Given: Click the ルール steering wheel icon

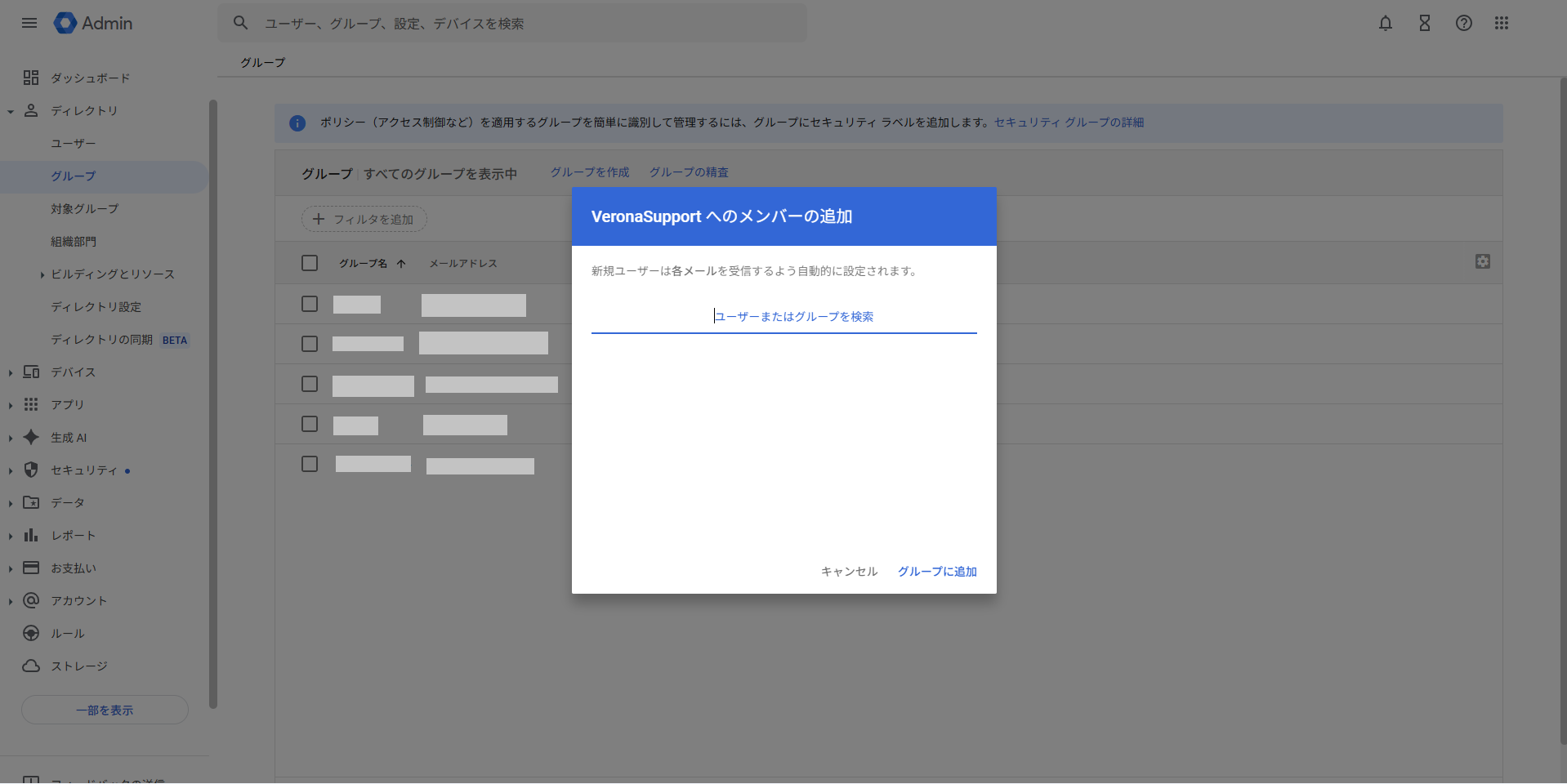Looking at the screenshot, I should pos(31,633).
